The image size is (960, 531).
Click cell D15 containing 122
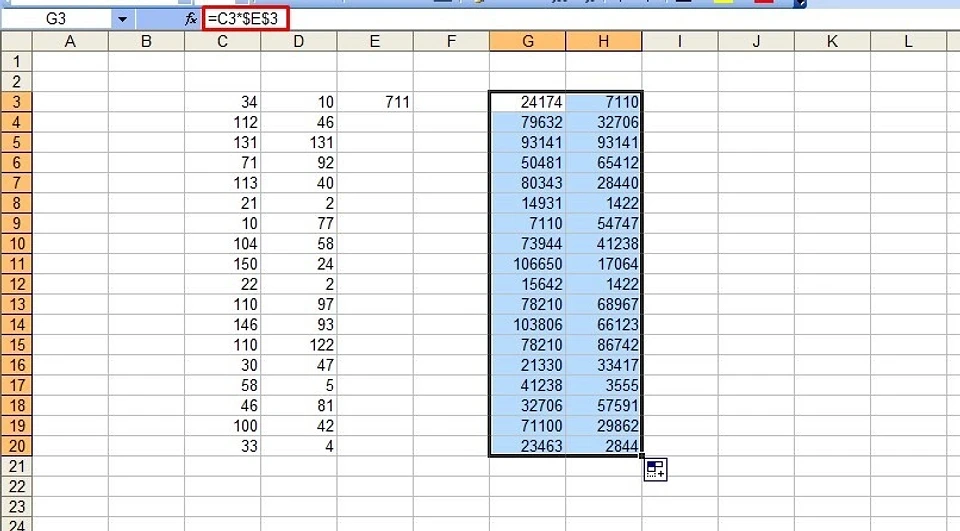point(299,345)
